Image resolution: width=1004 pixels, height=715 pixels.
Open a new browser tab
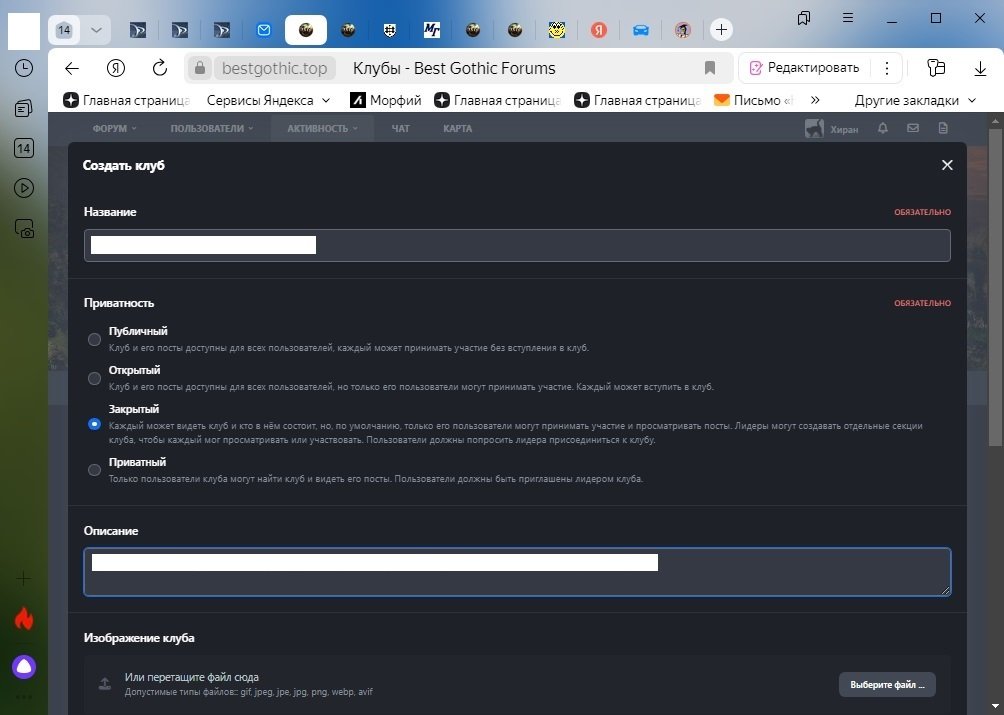tap(721, 30)
